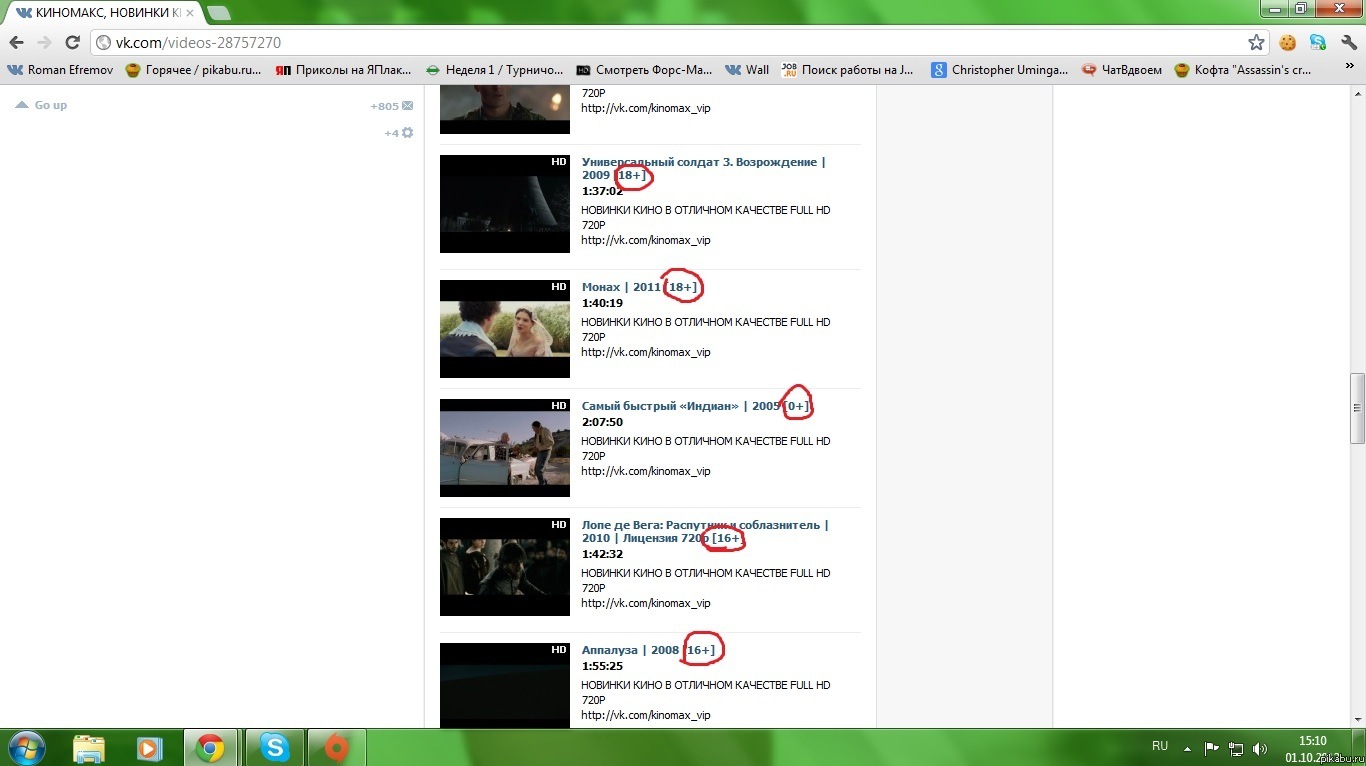This screenshot has width=1366, height=766.
Task: Play the Самый быстрый Индиан video thumbnail
Action: click(505, 448)
